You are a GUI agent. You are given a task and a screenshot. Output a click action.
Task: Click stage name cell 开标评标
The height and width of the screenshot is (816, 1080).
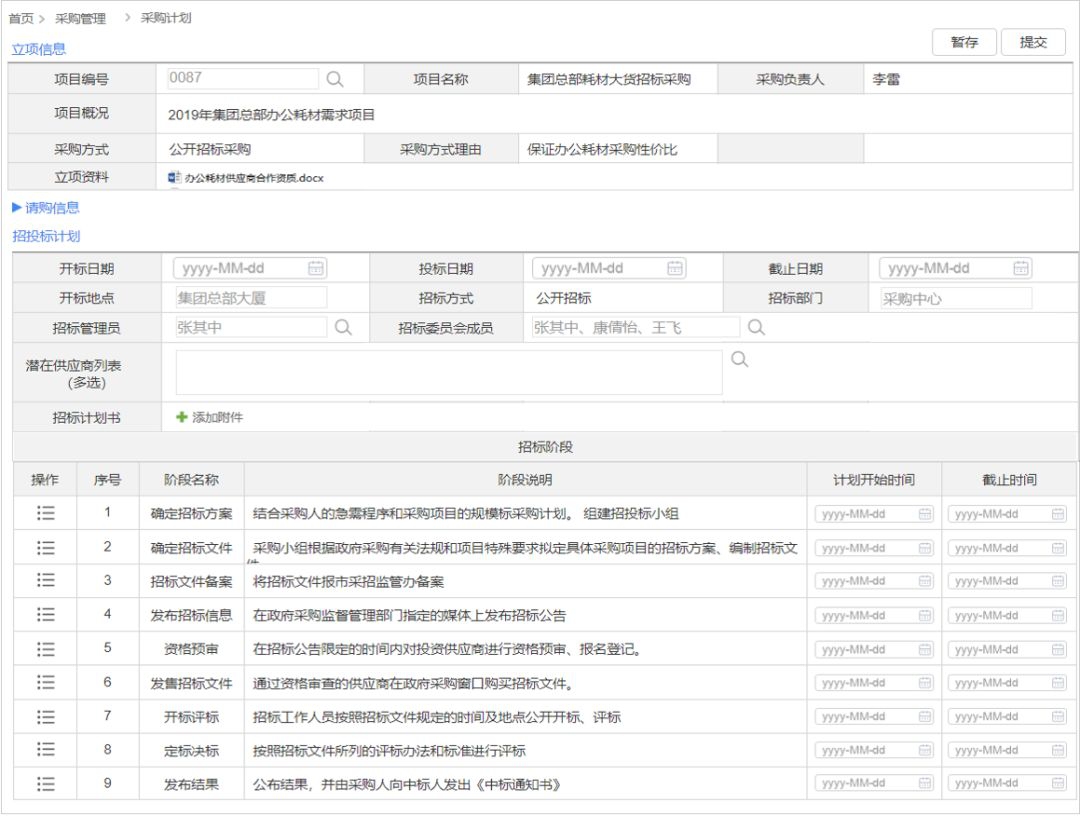(x=191, y=717)
